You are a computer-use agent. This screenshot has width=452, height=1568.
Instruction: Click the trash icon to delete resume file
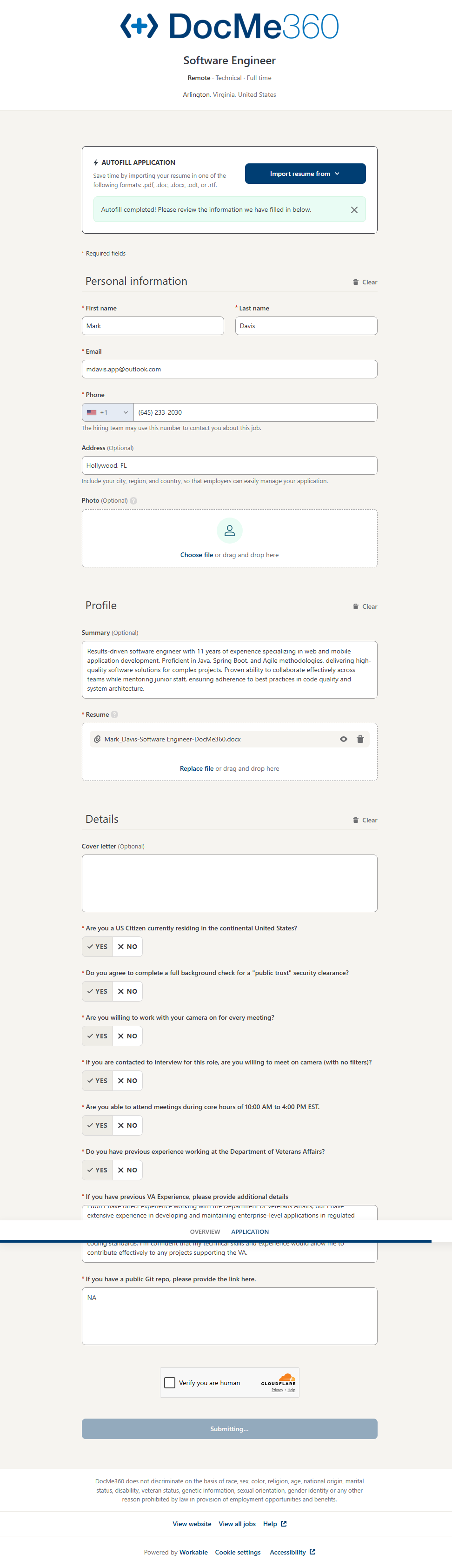(x=360, y=739)
